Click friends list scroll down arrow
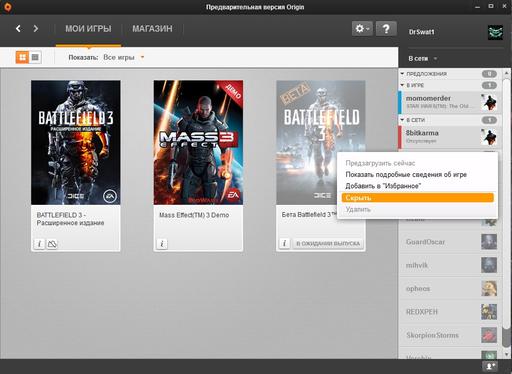 point(506,354)
